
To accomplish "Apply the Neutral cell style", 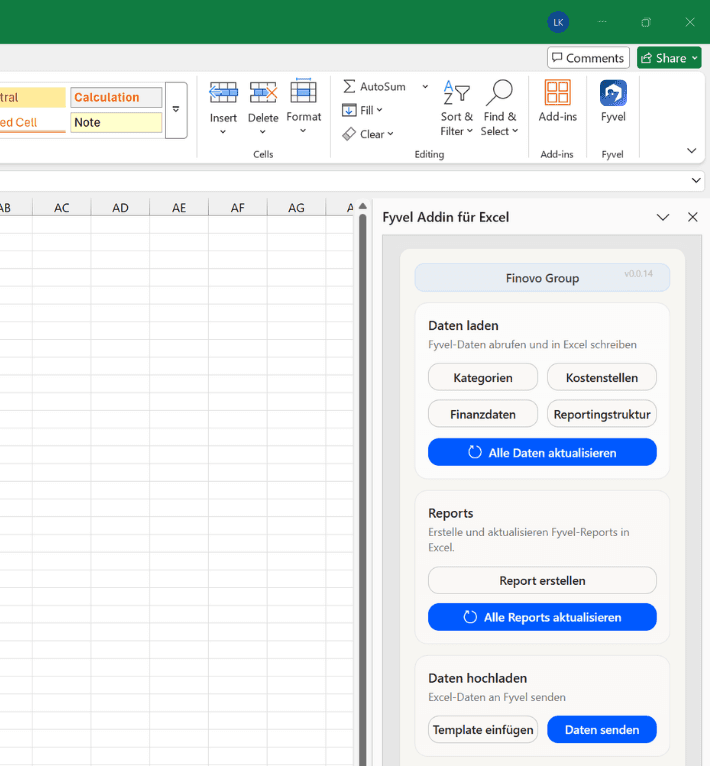I will click(32, 97).
